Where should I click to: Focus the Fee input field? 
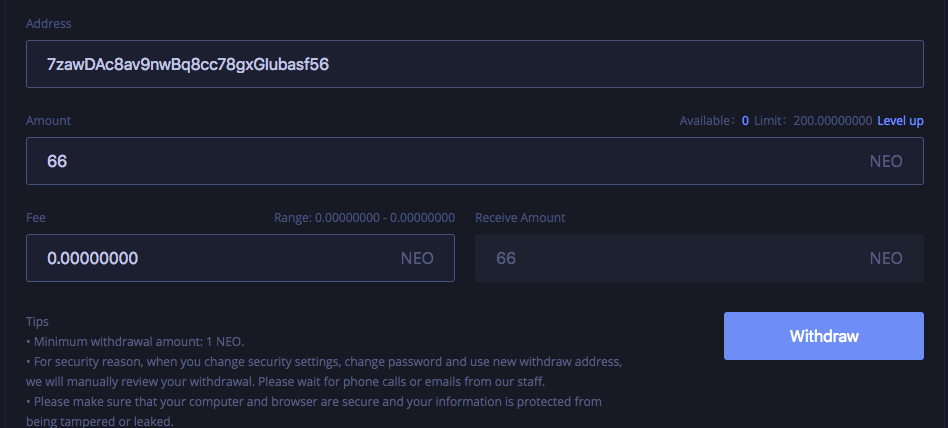tap(240, 258)
